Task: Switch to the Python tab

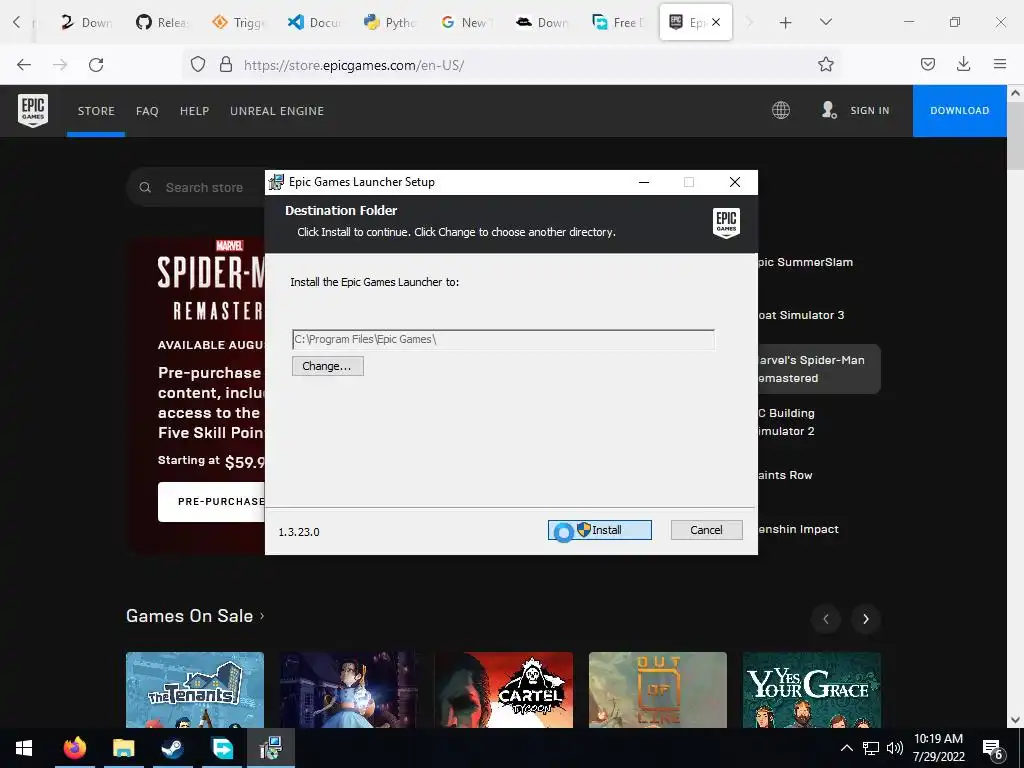Action: [x=392, y=23]
